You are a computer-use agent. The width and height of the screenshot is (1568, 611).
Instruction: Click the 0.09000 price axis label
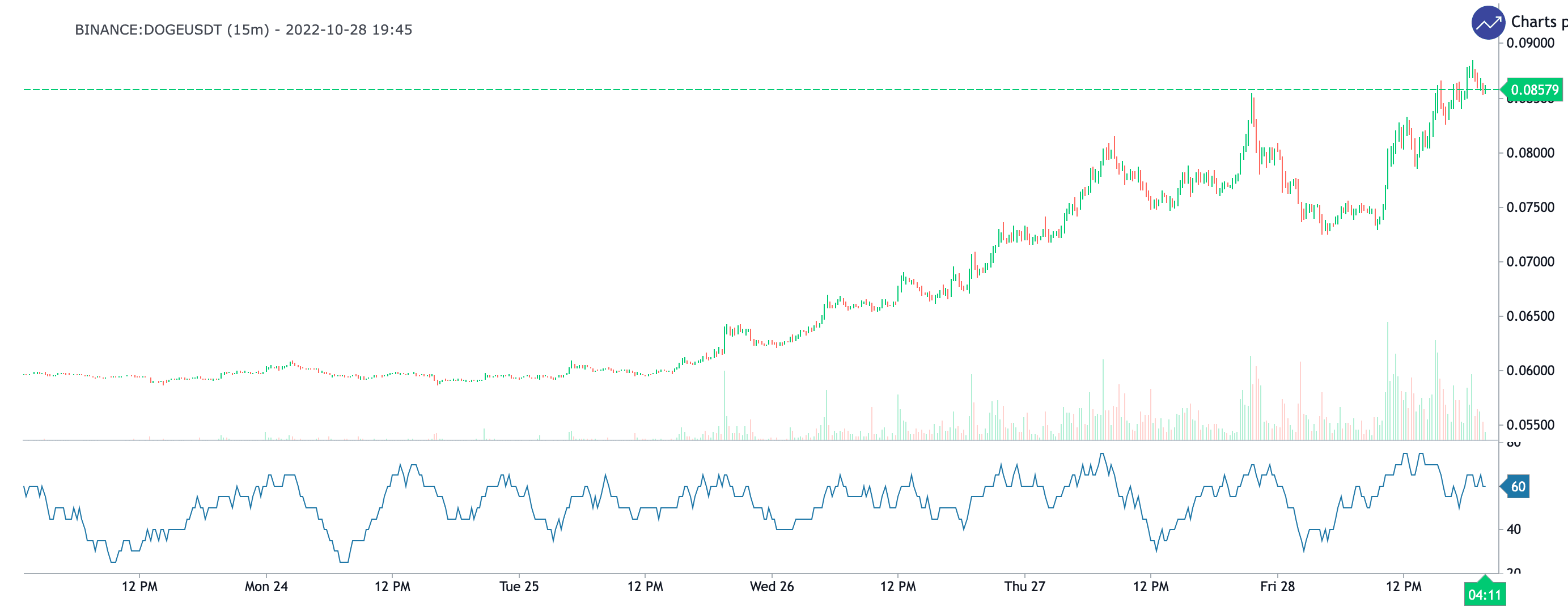[x=1529, y=43]
